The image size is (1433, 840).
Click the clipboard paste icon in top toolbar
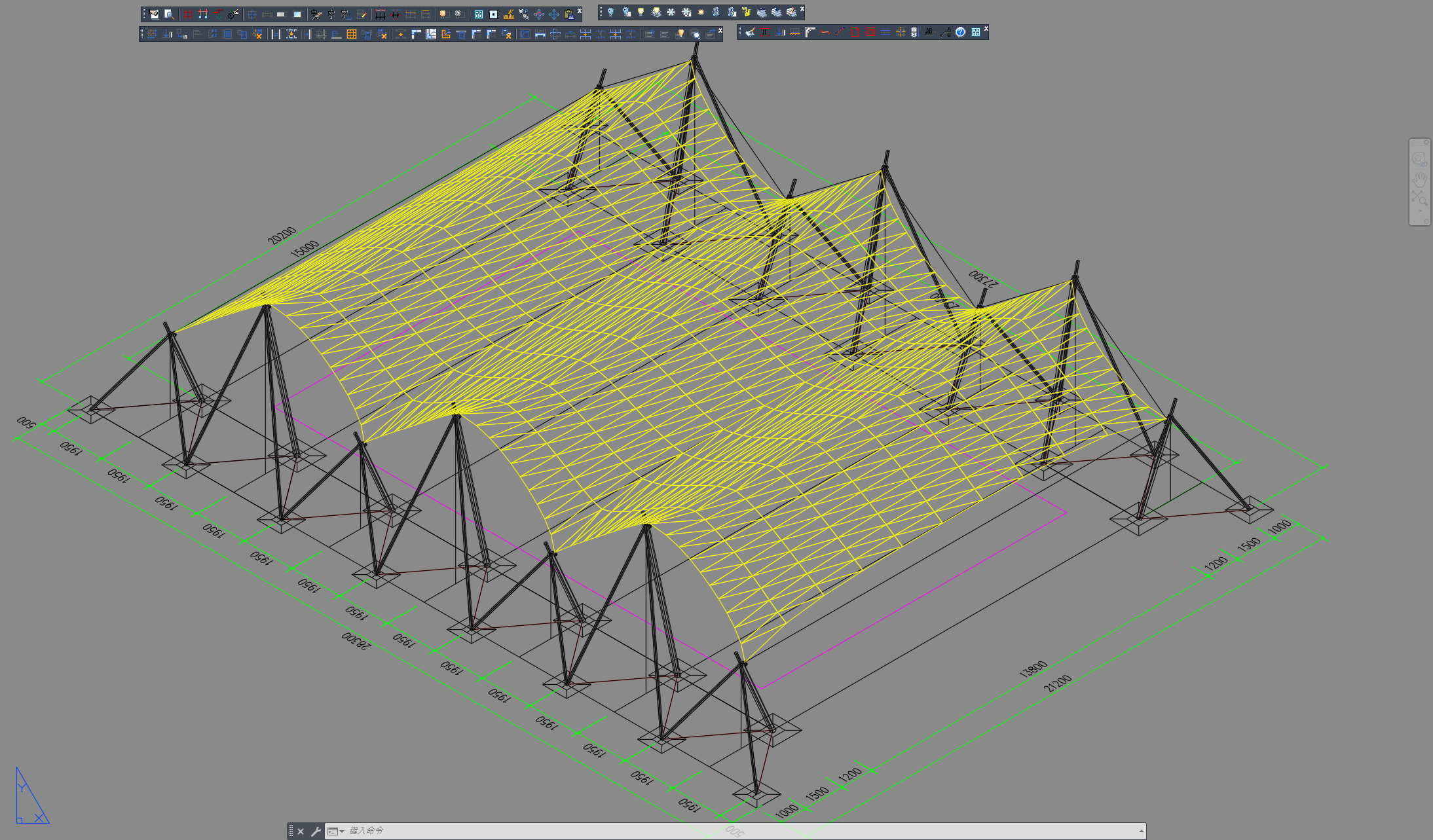[569, 14]
